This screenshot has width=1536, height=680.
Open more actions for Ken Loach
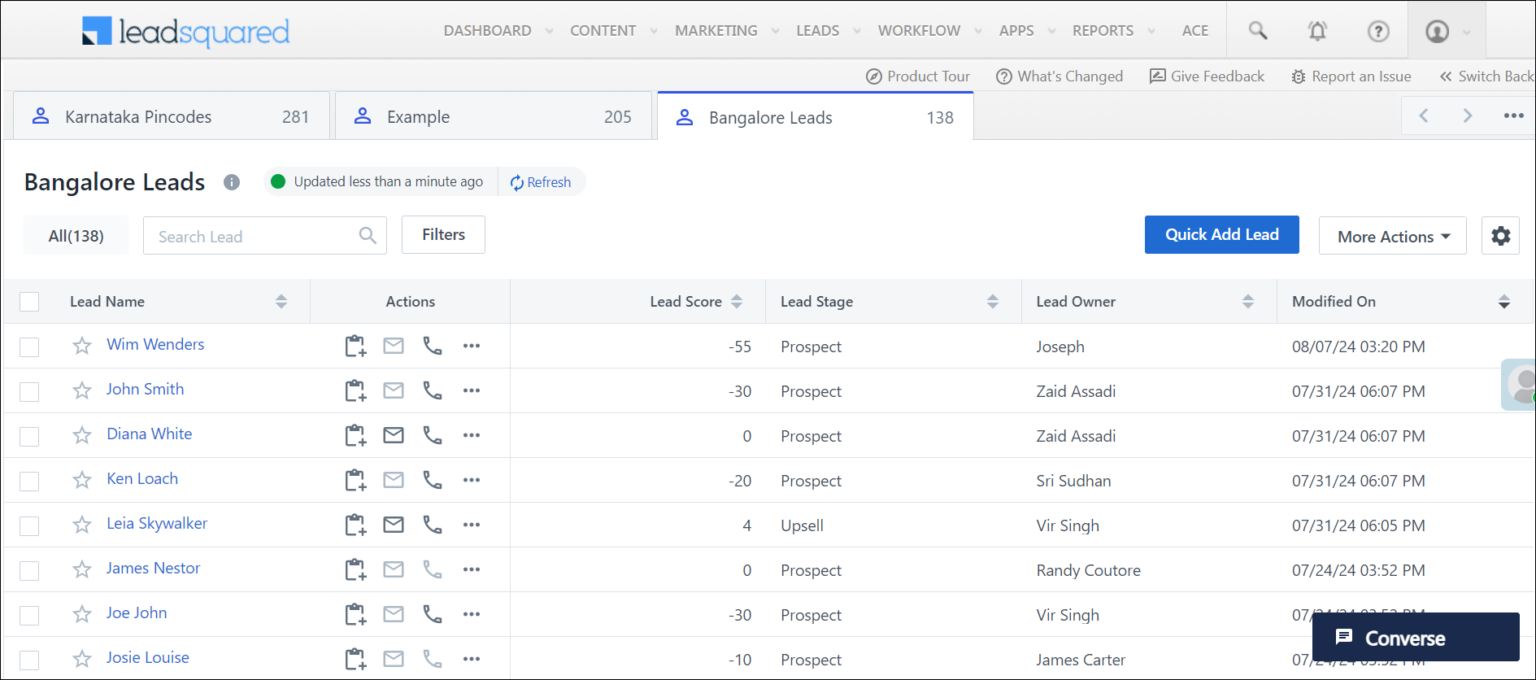(471, 480)
